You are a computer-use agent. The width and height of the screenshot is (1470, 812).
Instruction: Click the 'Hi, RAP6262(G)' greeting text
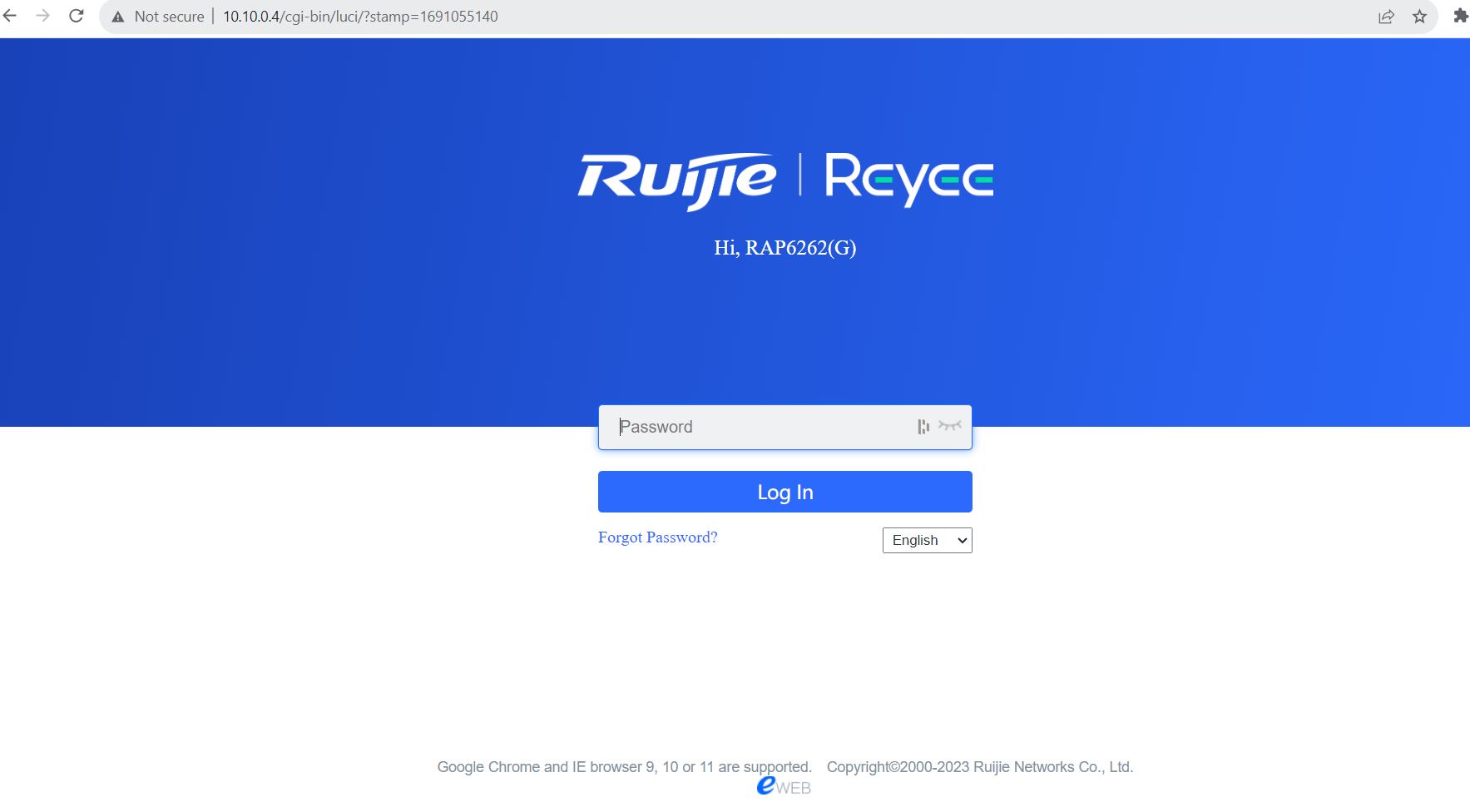click(784, 248)
